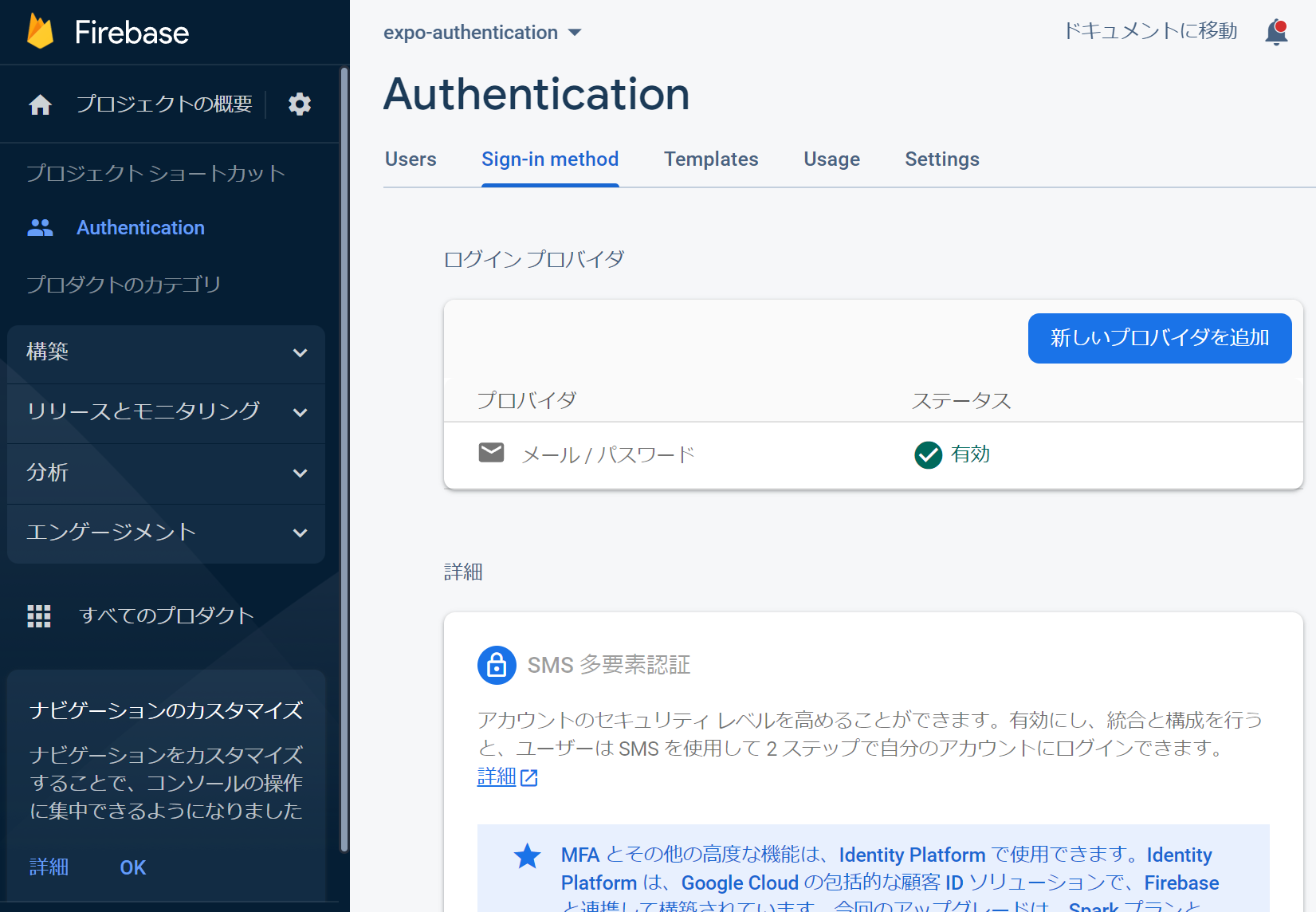Dismiss the navigation notice with OK

[x=132, y=867]
